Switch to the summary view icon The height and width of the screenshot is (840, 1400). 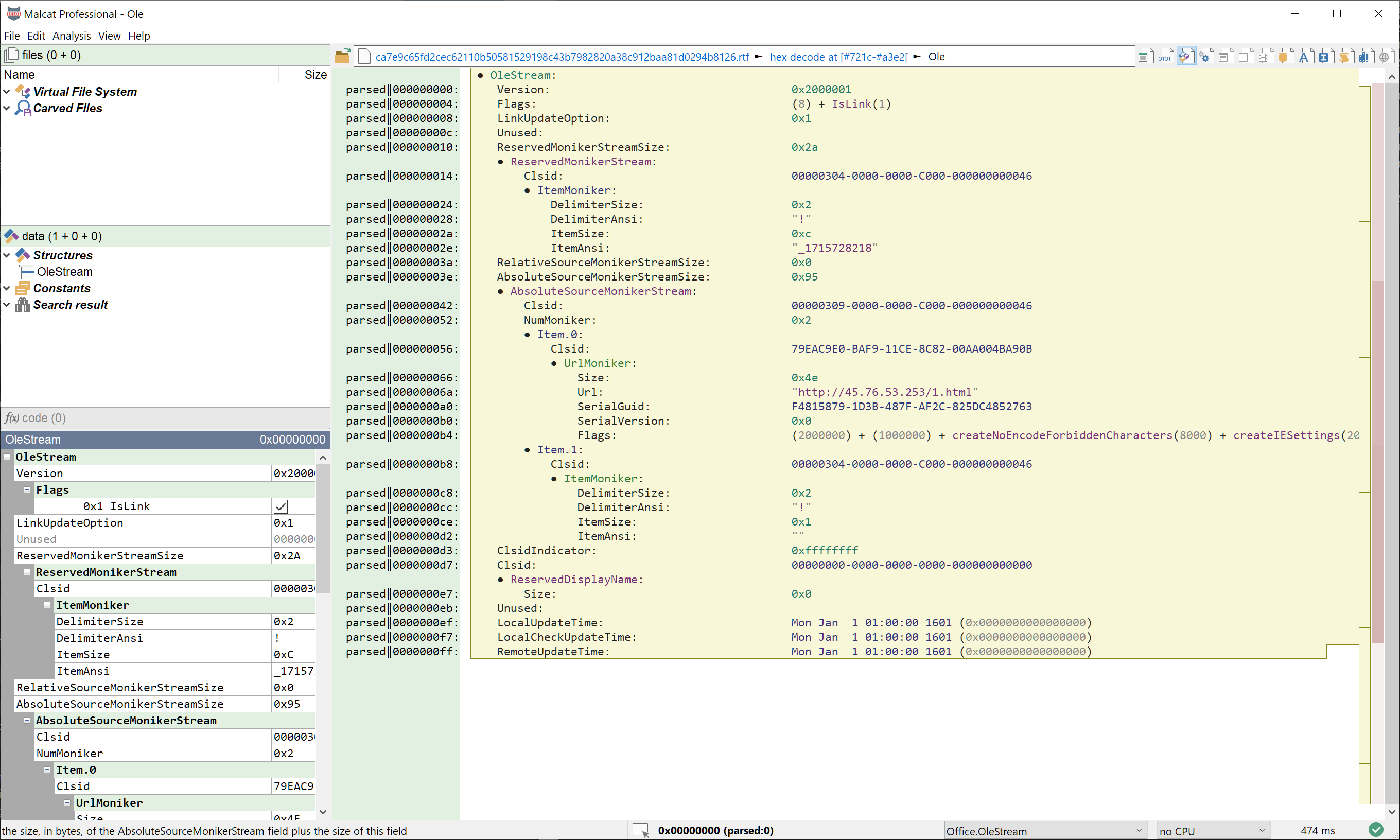click(1146, 56)
